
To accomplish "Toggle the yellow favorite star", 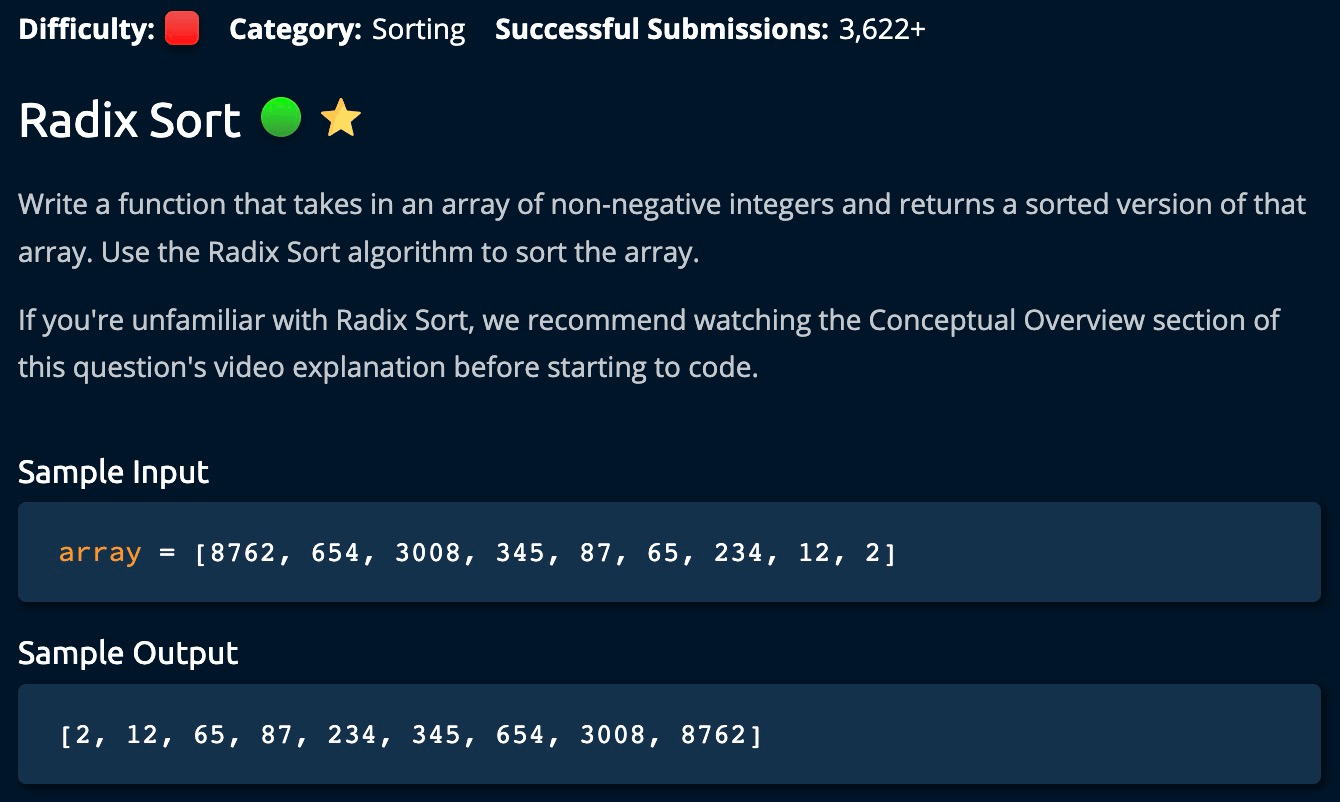I will tap(340, 120).
